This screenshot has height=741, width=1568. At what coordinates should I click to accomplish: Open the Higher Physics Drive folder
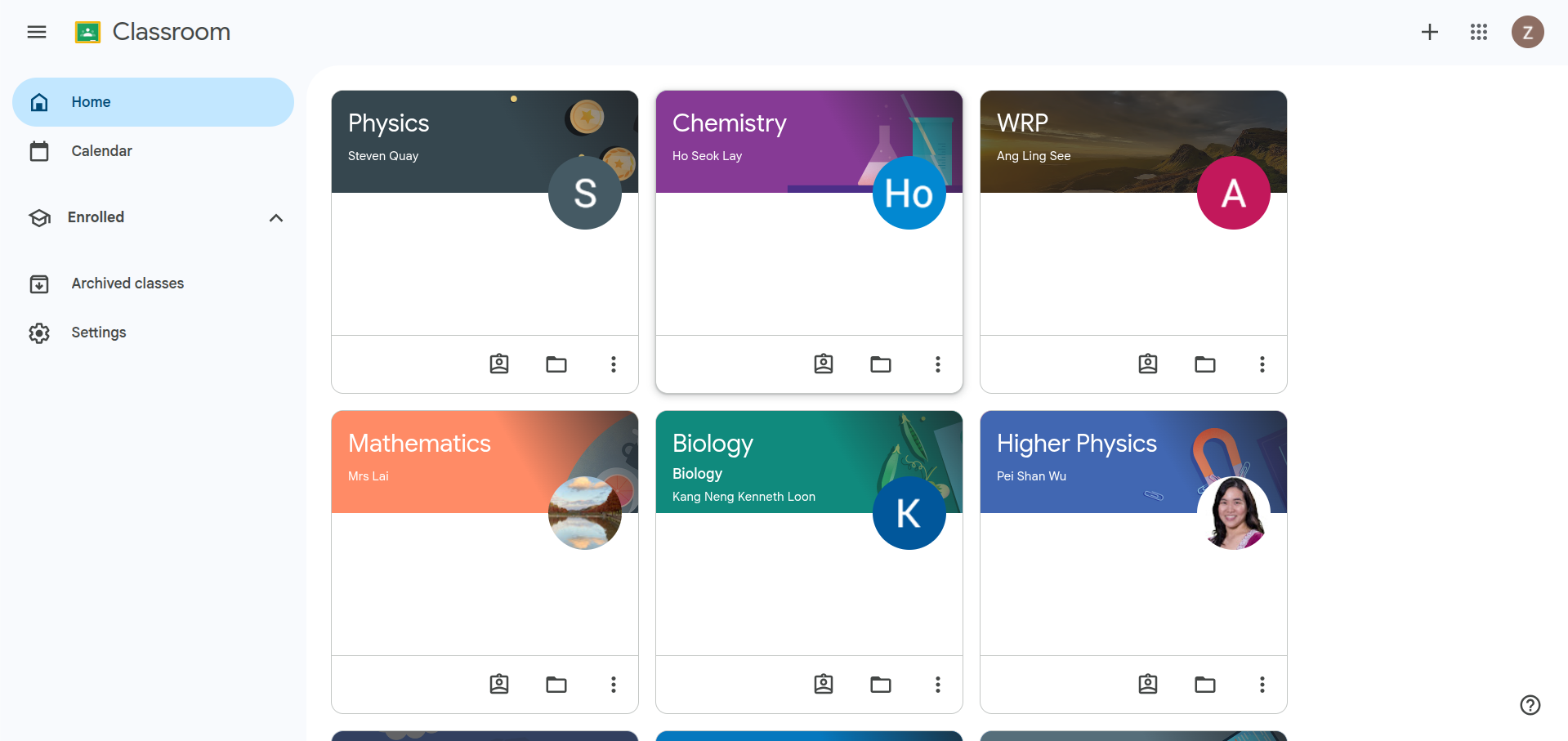point(1205,685)
